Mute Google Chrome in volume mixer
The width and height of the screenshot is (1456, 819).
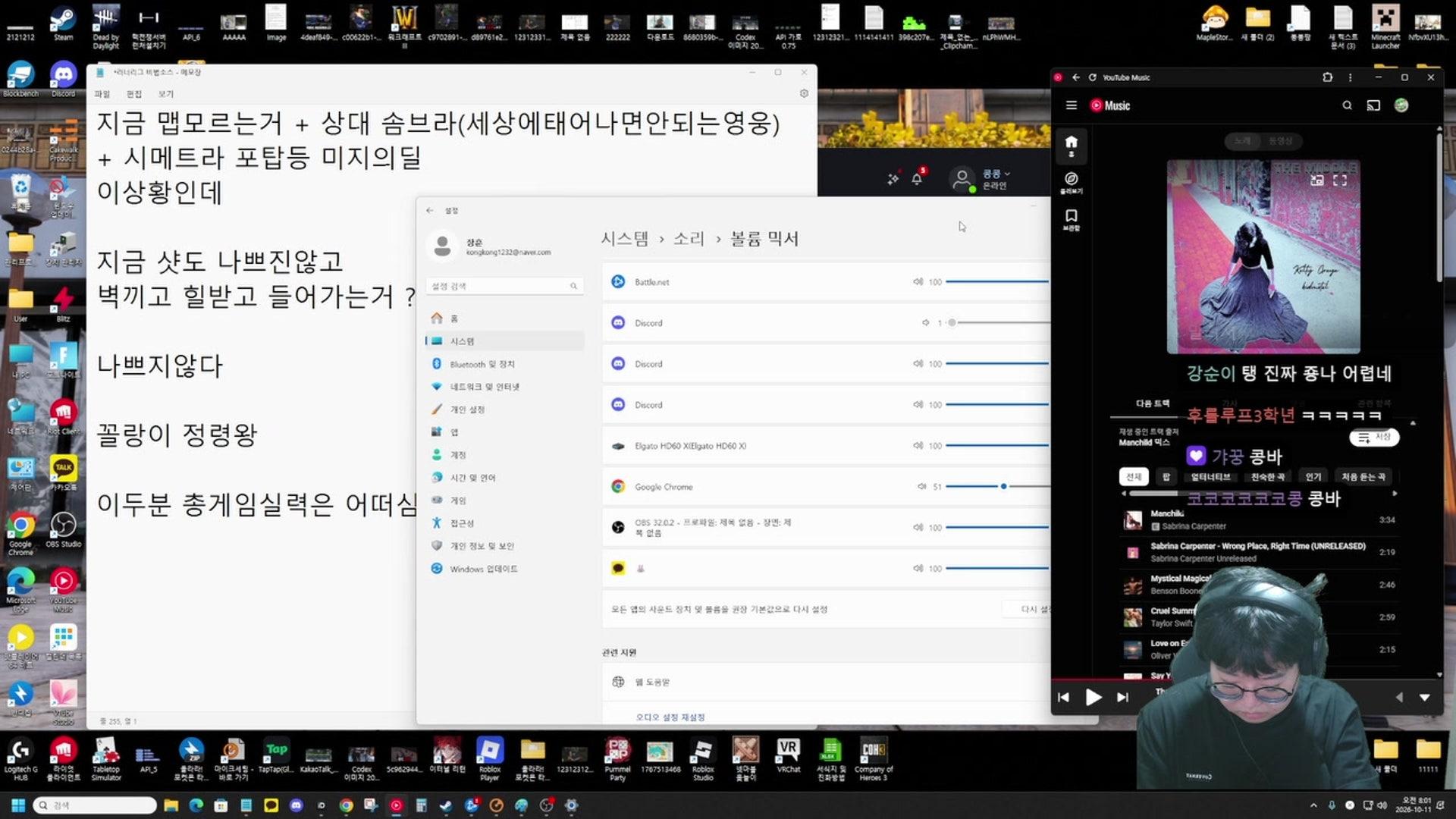click(x=921, y=486)
